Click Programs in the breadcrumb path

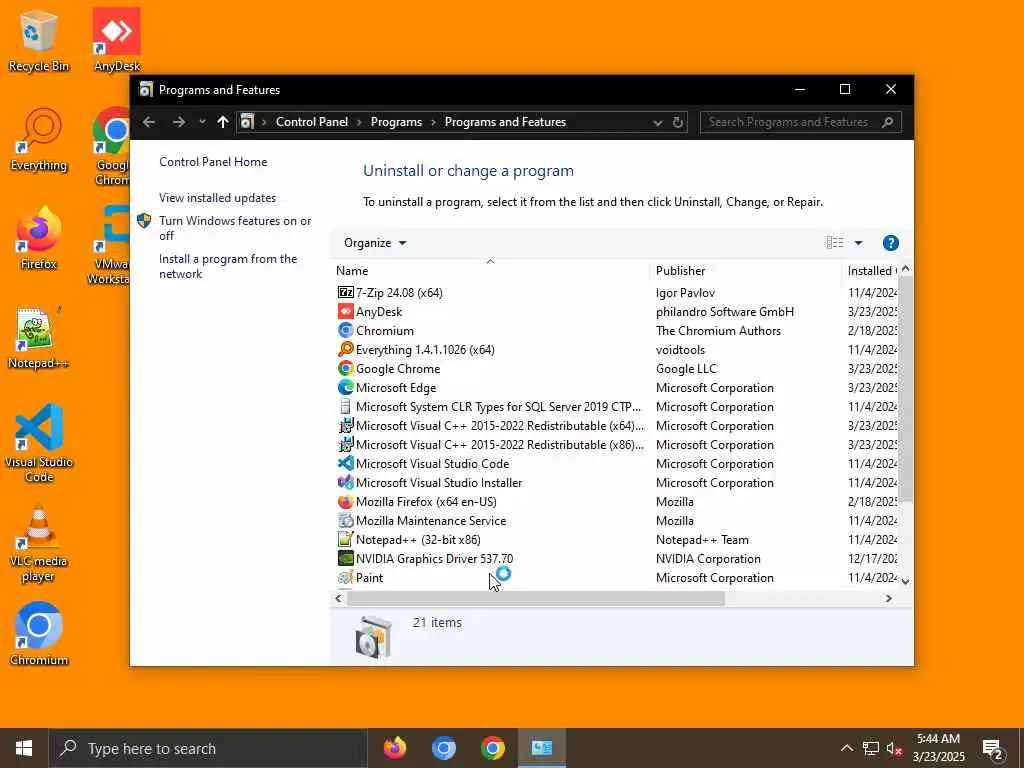coord(396,122)
